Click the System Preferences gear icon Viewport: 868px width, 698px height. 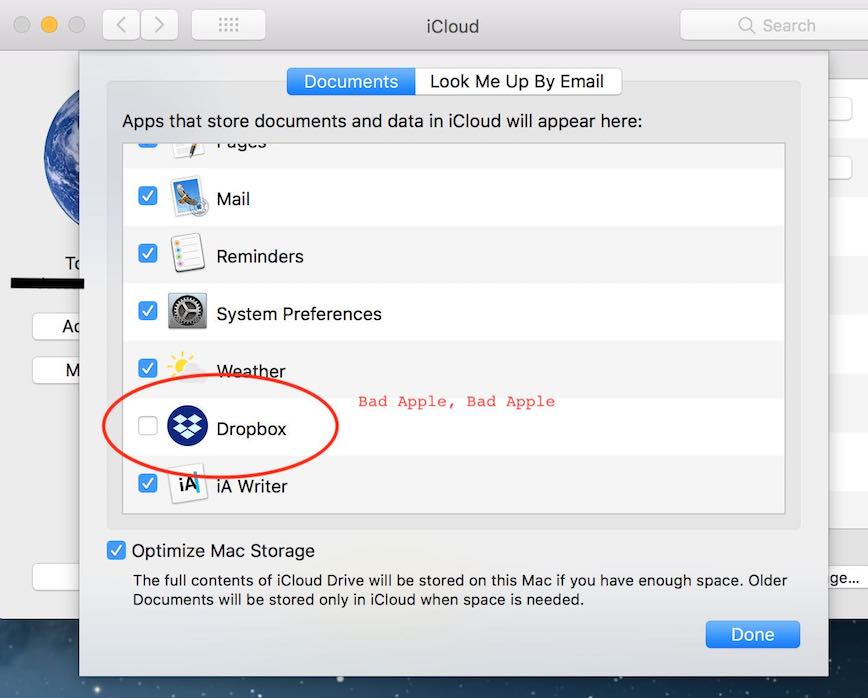point(187,313)
